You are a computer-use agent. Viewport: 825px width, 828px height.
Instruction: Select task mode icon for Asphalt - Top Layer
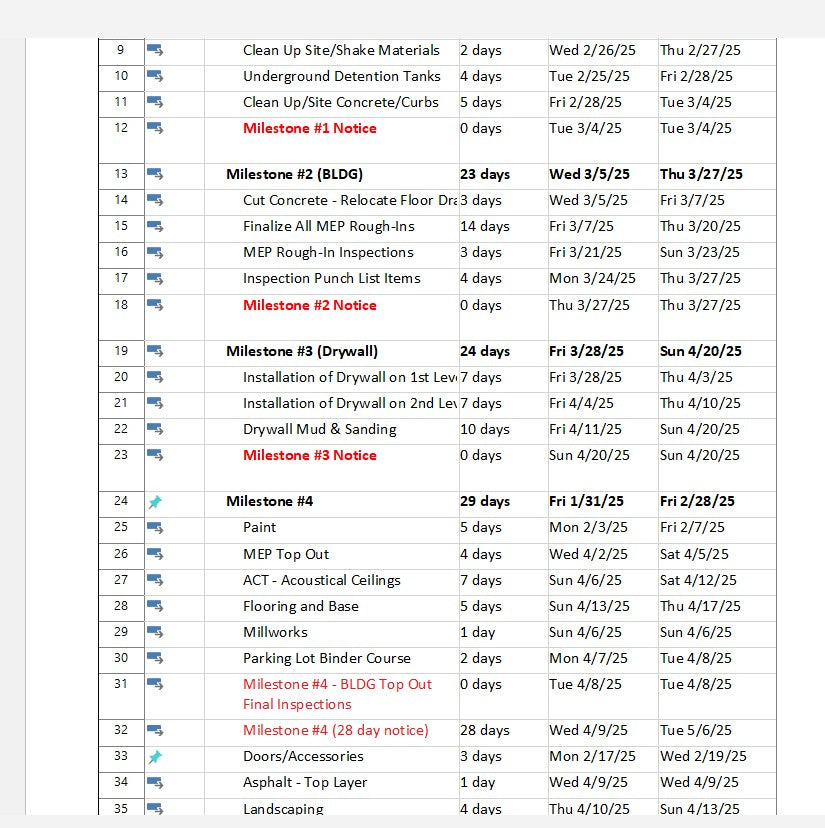pyautogui.click(x=155, y=782)
